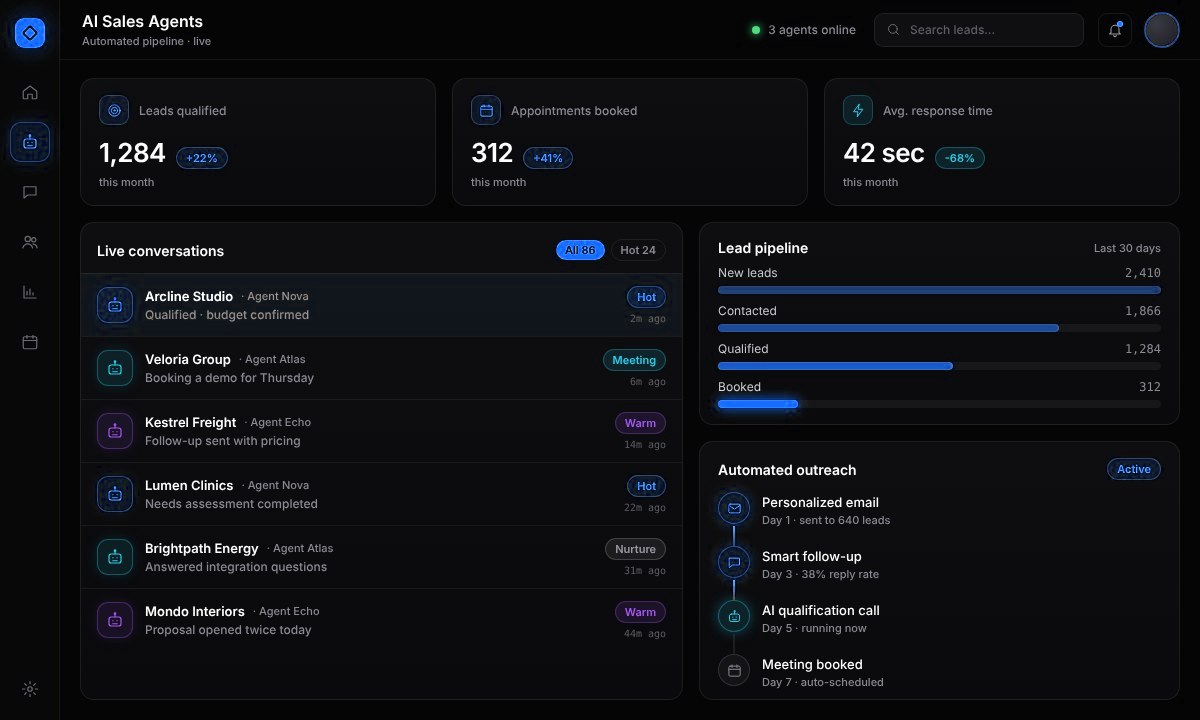The height and width of the screenshot is (720, 1200).
Task: Click the notifications bell icon
Action: point(1115,30)
